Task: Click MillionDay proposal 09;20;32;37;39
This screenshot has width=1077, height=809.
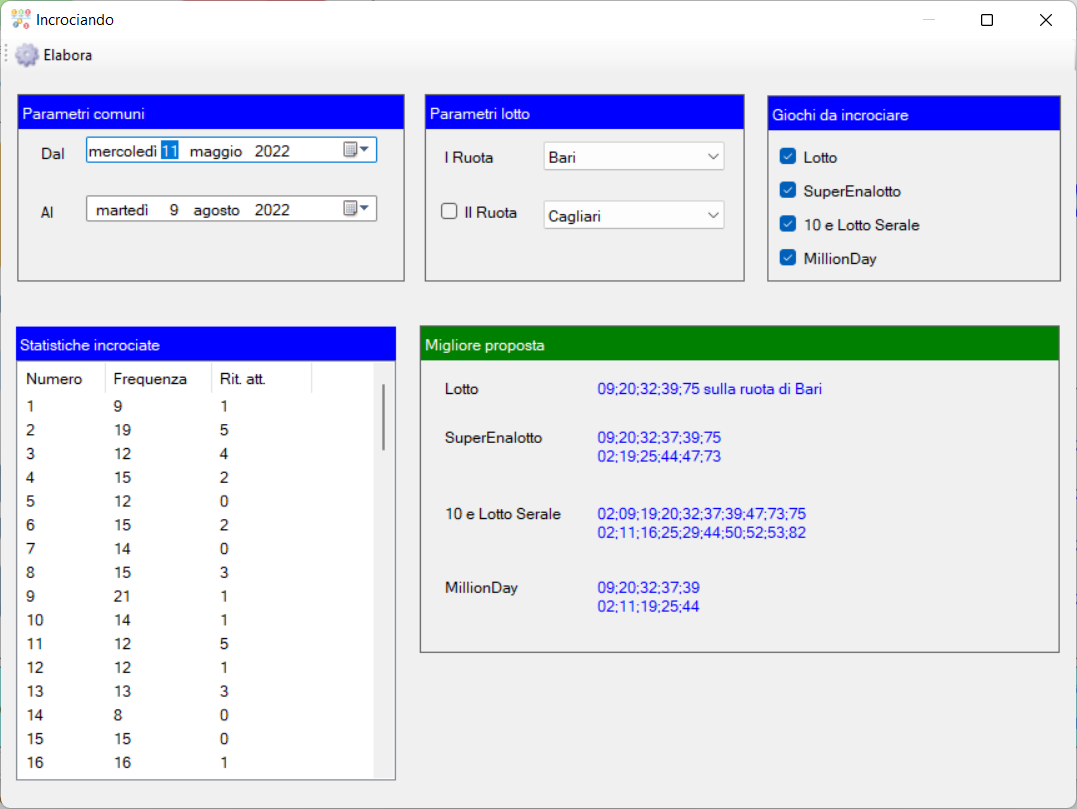Action: [x=648, y=587]
